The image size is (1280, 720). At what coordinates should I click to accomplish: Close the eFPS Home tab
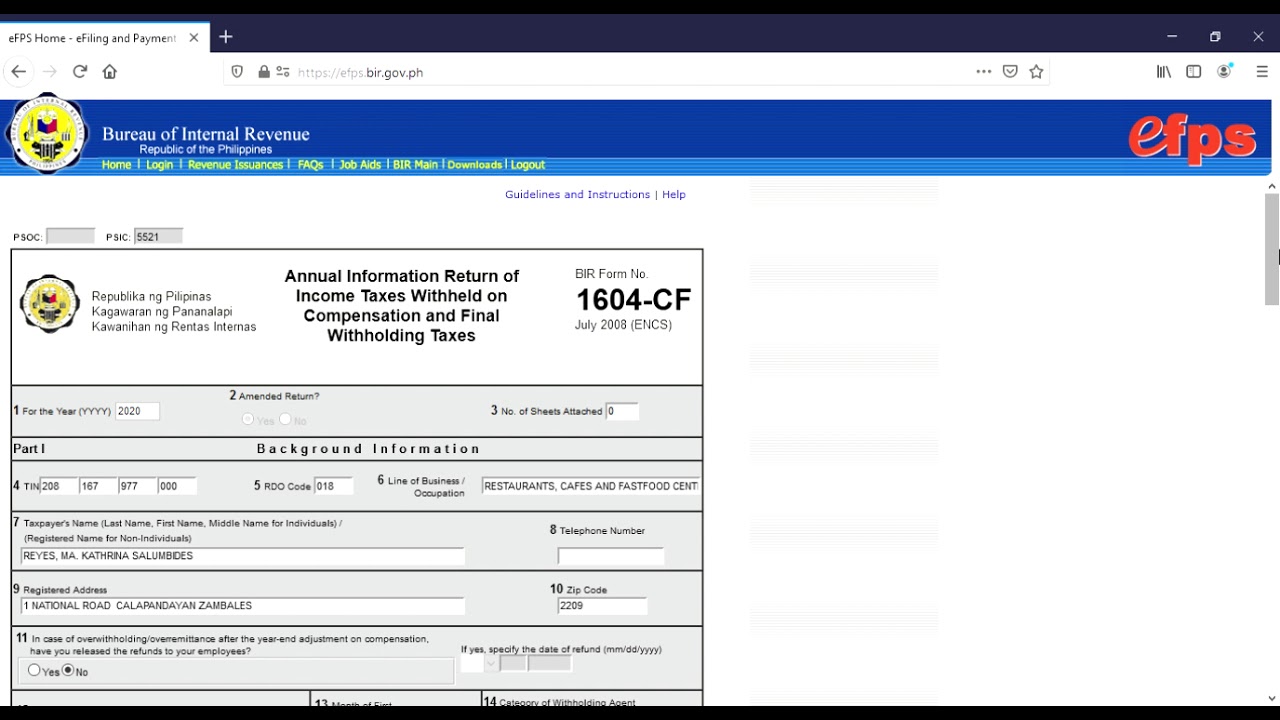coord(194,38)
